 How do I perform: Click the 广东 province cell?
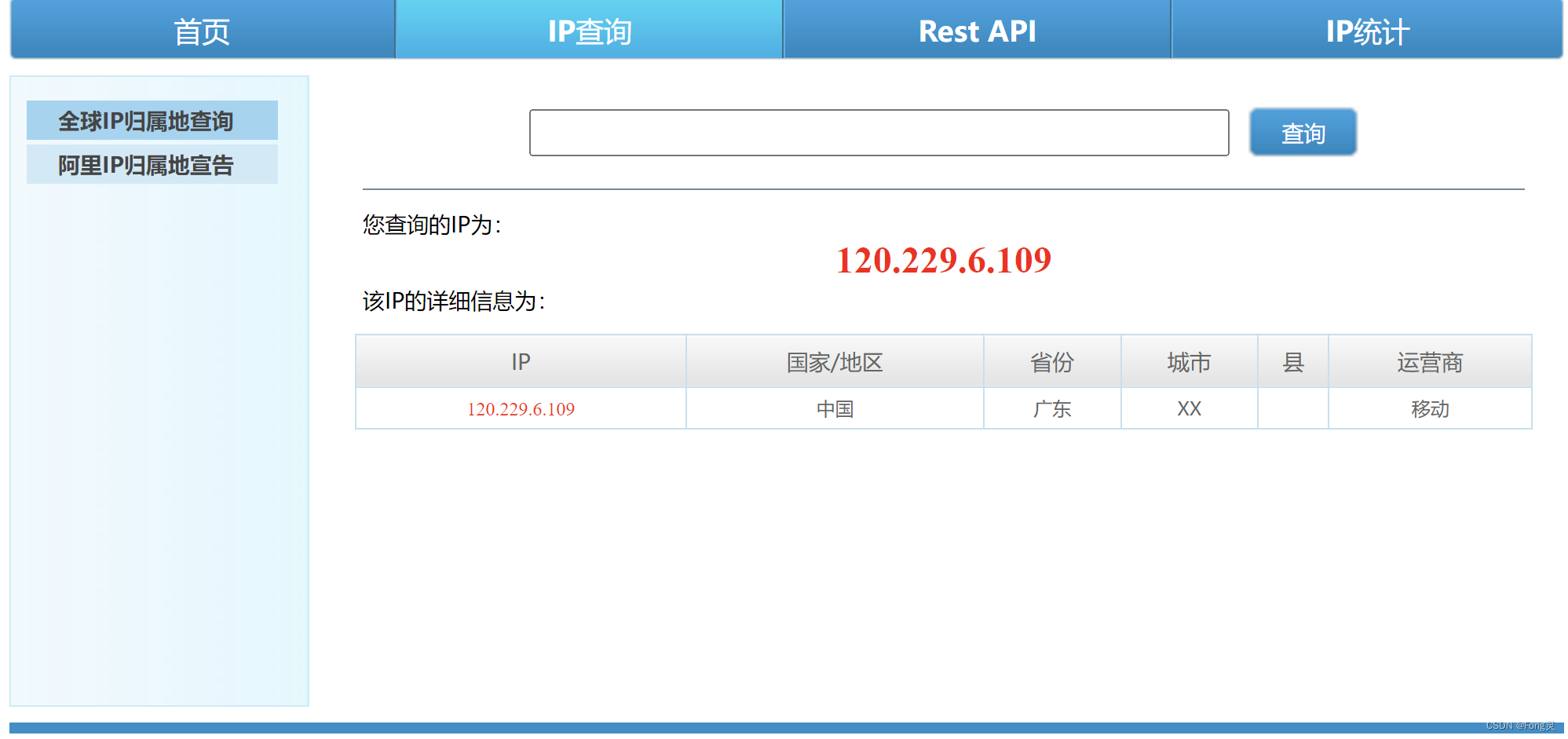click(1052, 408)
